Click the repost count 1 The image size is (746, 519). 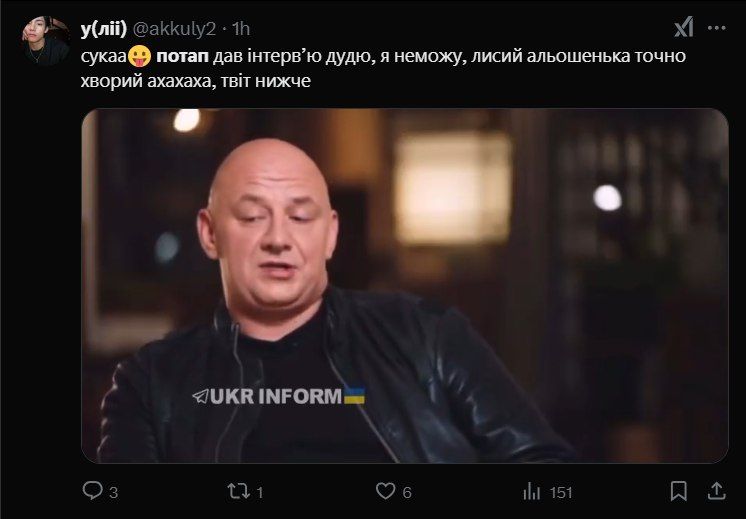pyautogui.click(x=260, y=492)
